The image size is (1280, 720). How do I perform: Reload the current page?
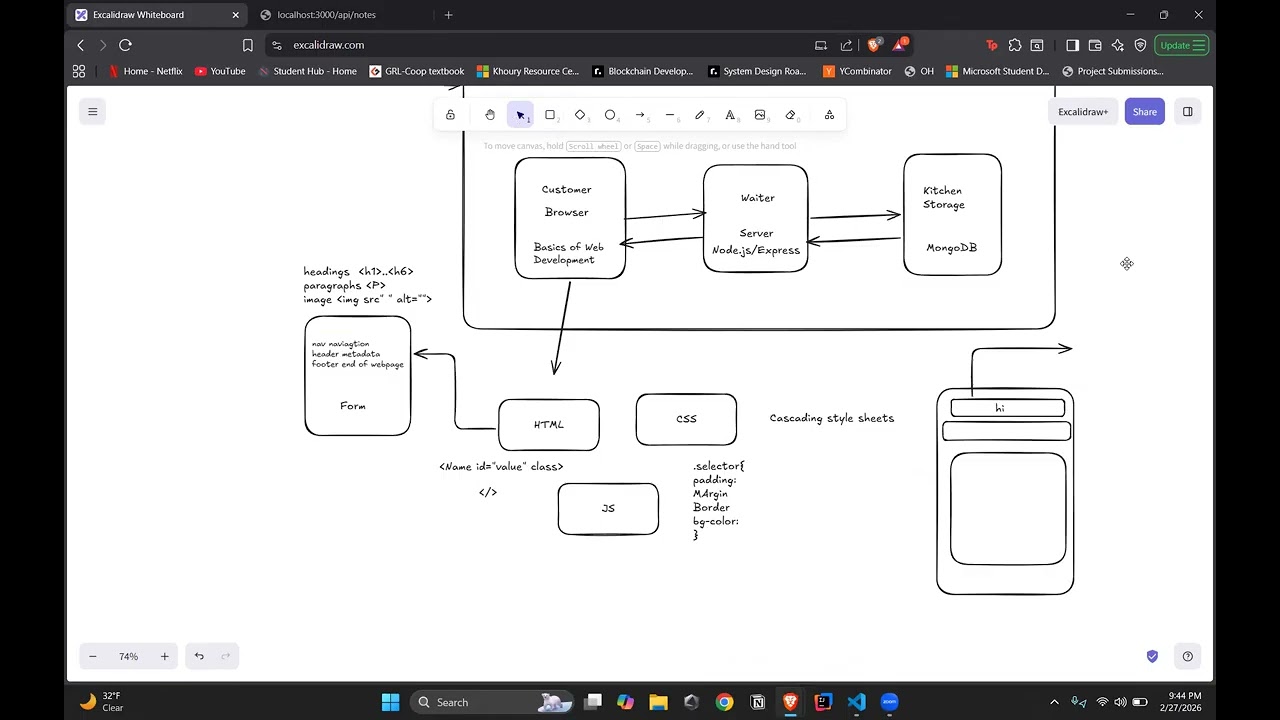pyautogui.click(x=125, y=45)
